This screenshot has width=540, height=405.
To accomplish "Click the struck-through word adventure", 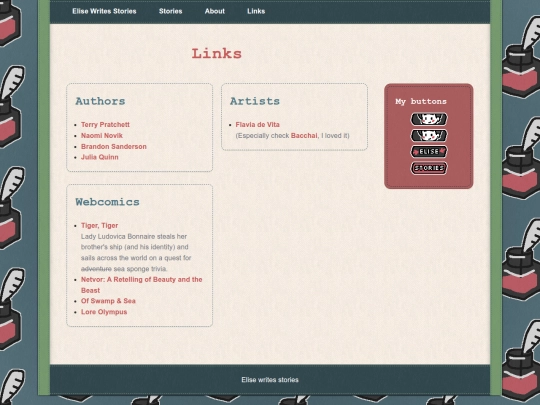I will [96, 269].
